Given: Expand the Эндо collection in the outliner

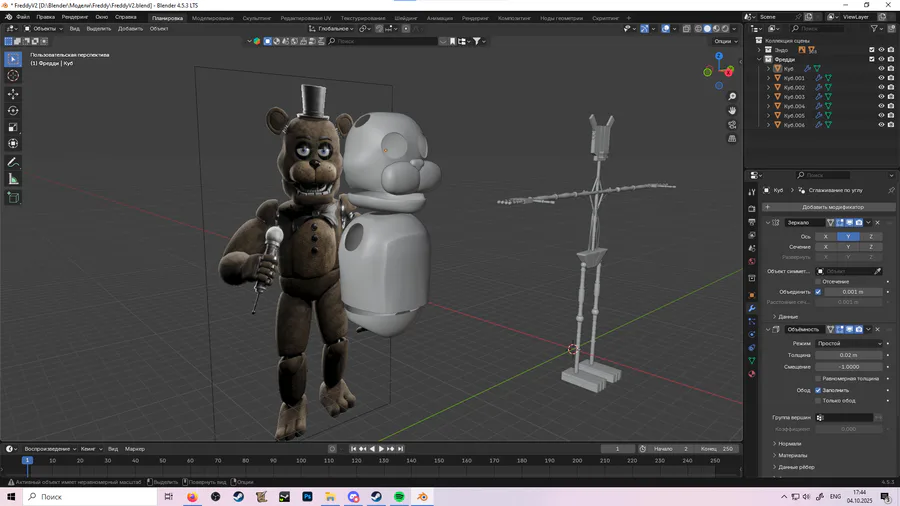Looking at the screenshot, I should click(760, 50).
